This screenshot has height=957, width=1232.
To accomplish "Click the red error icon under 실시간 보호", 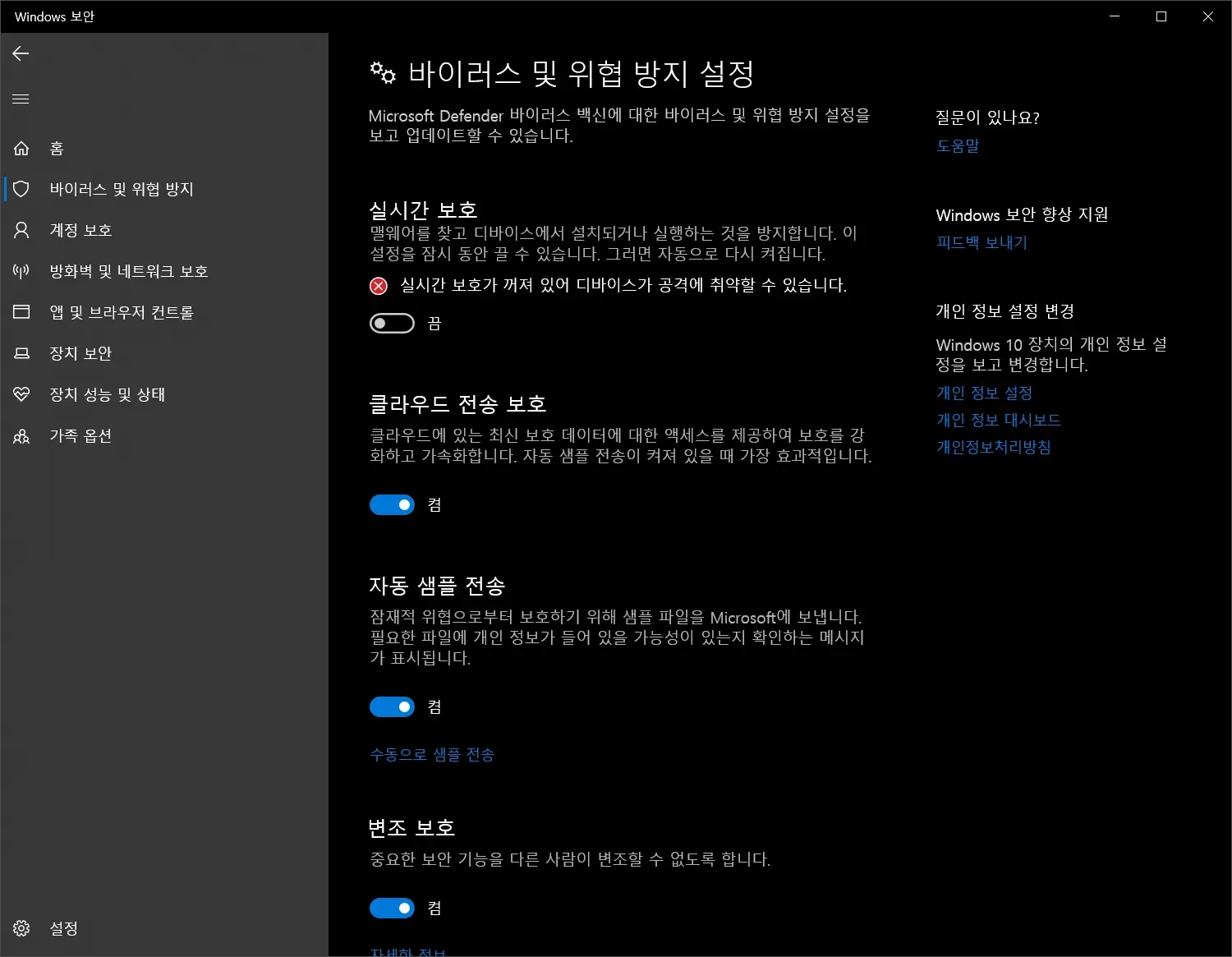I will point(379,285).
